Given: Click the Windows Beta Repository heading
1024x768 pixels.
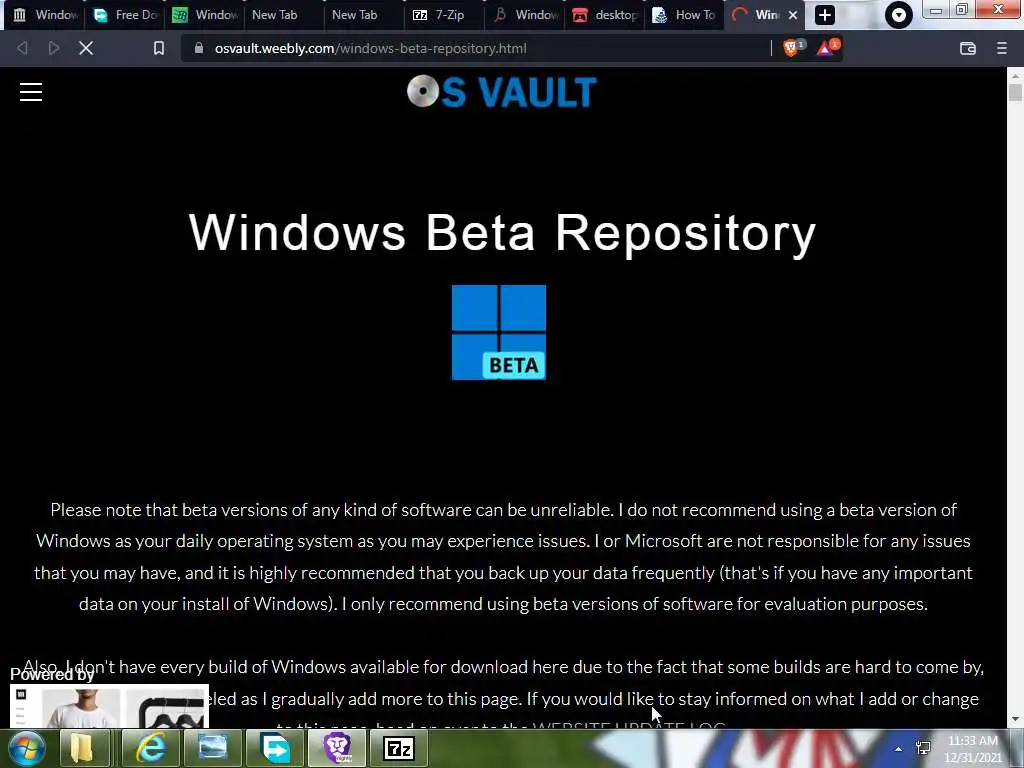Looking at the screenshot, I should click(x=502, y=232).
